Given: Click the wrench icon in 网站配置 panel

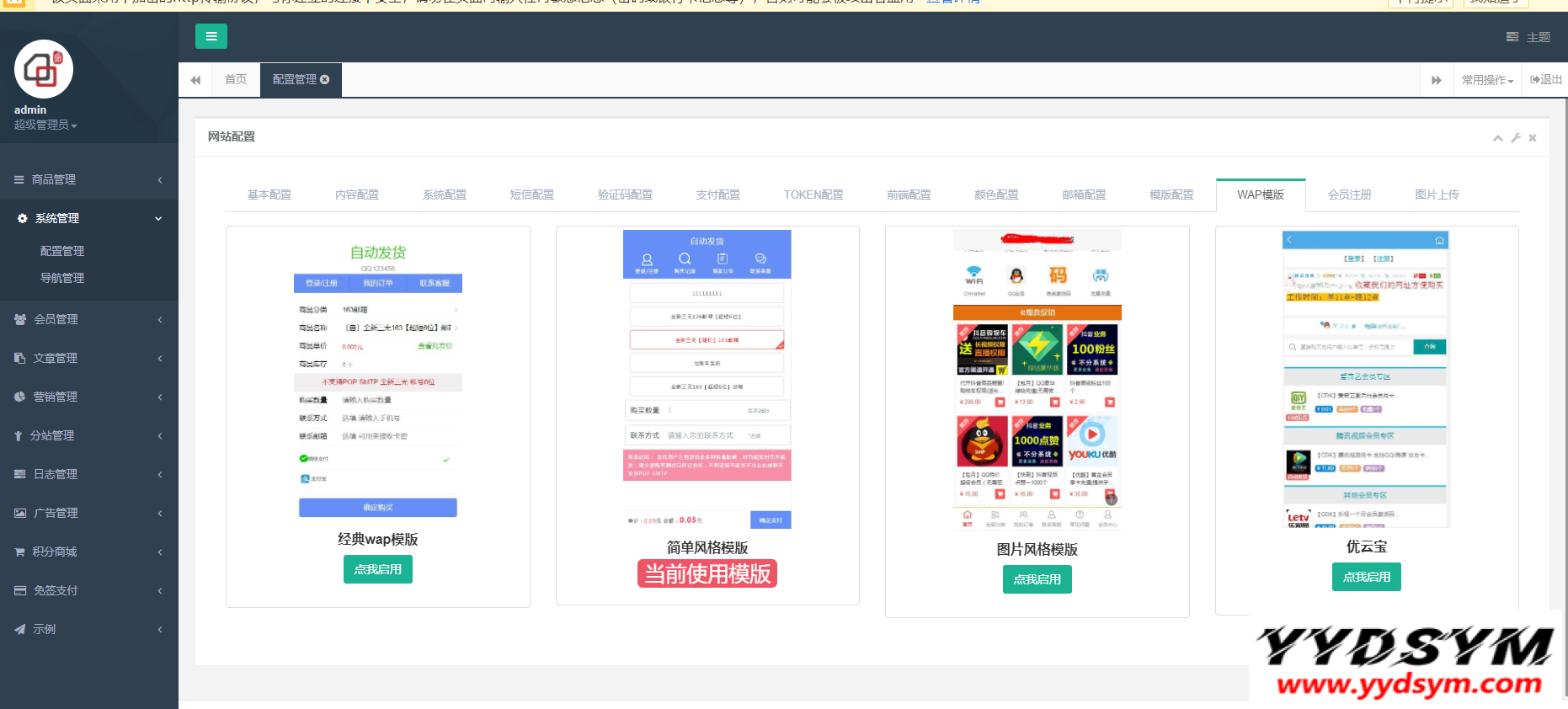Looking at the screenshot, I should 1516,137.
